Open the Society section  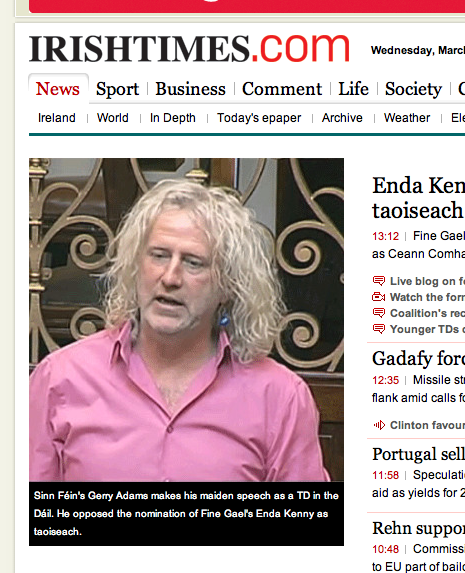pyautogui.click(x=413, y=89)
